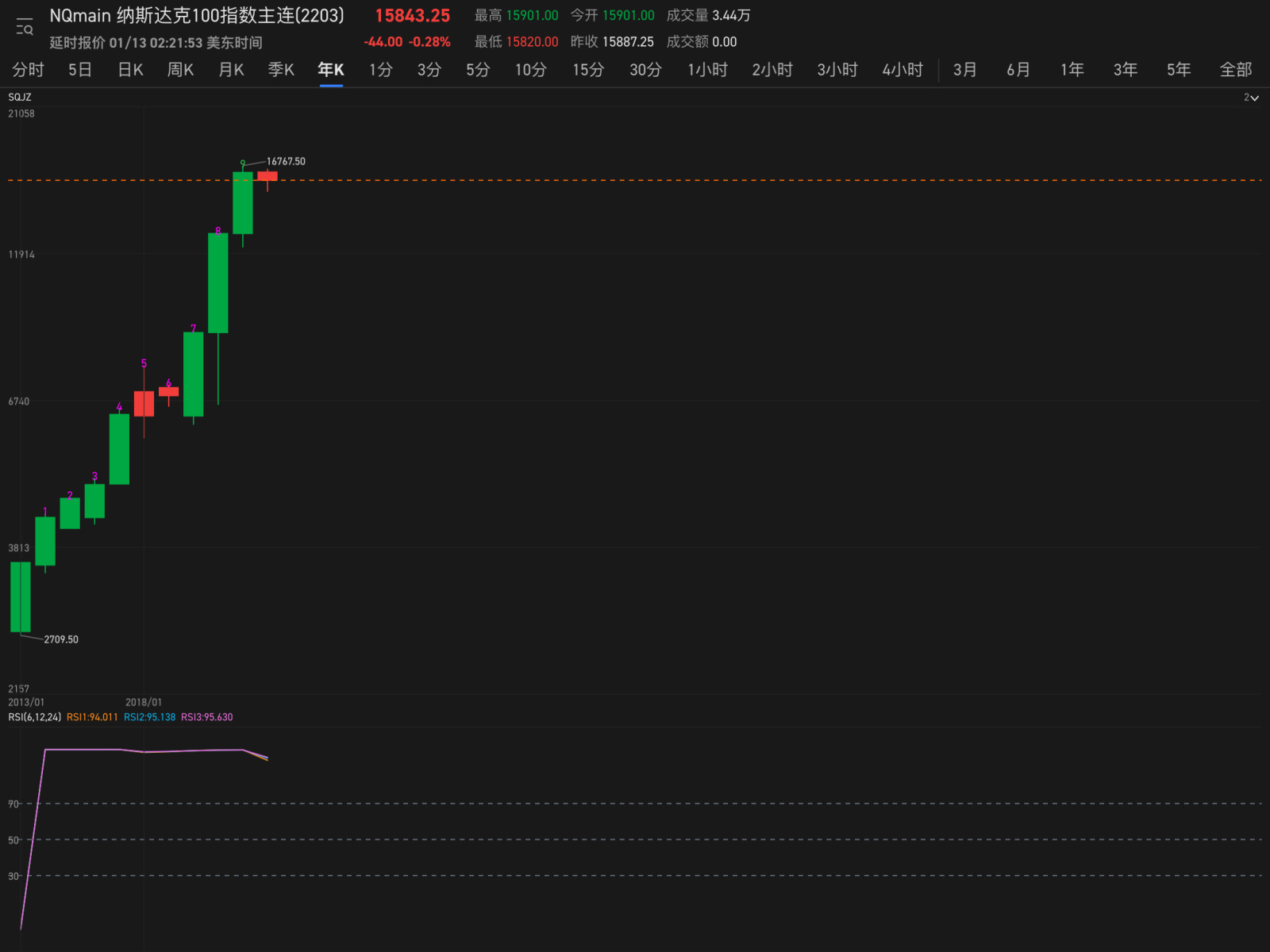Click the RSI3:95.630 value

coord(207,717)
